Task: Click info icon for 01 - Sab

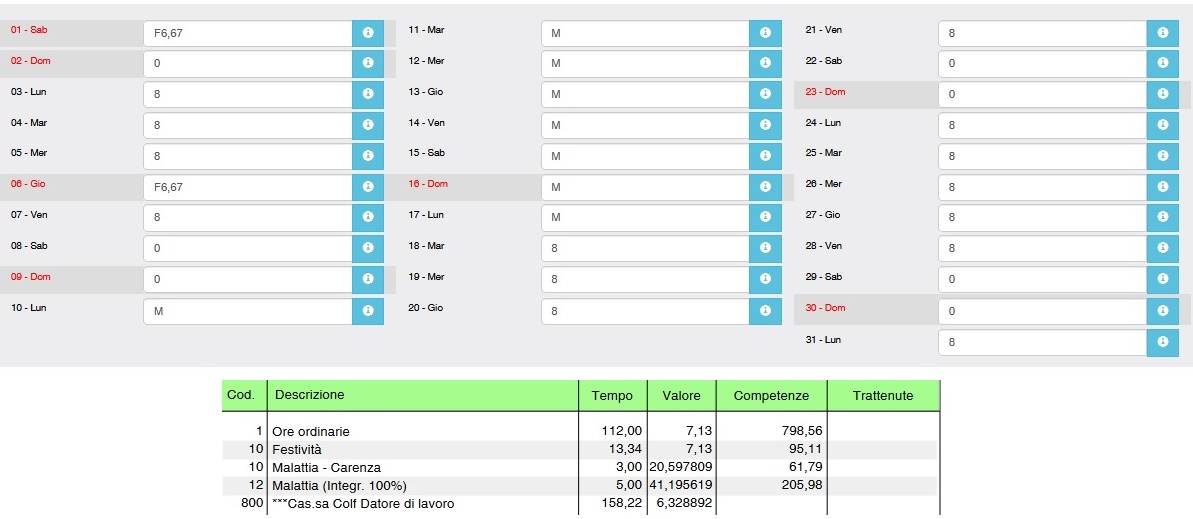Action: [367, 33]
